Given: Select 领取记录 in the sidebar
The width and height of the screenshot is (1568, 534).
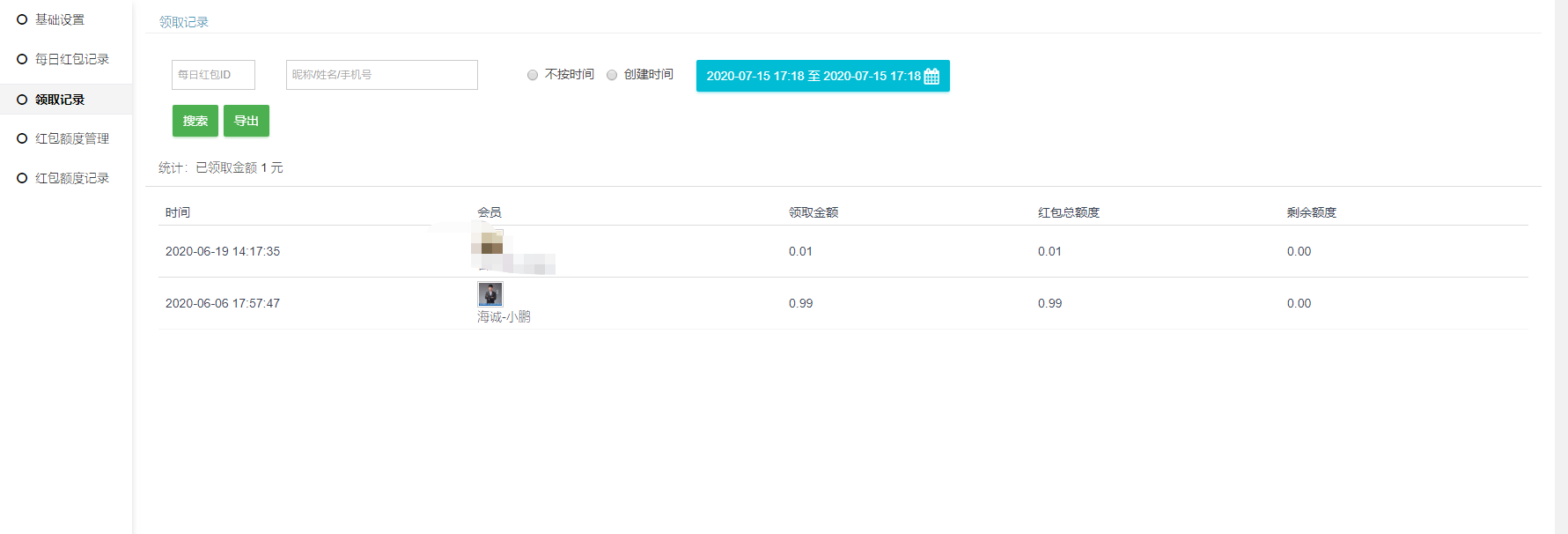Looking at the screenshot, I should point(60,100).
